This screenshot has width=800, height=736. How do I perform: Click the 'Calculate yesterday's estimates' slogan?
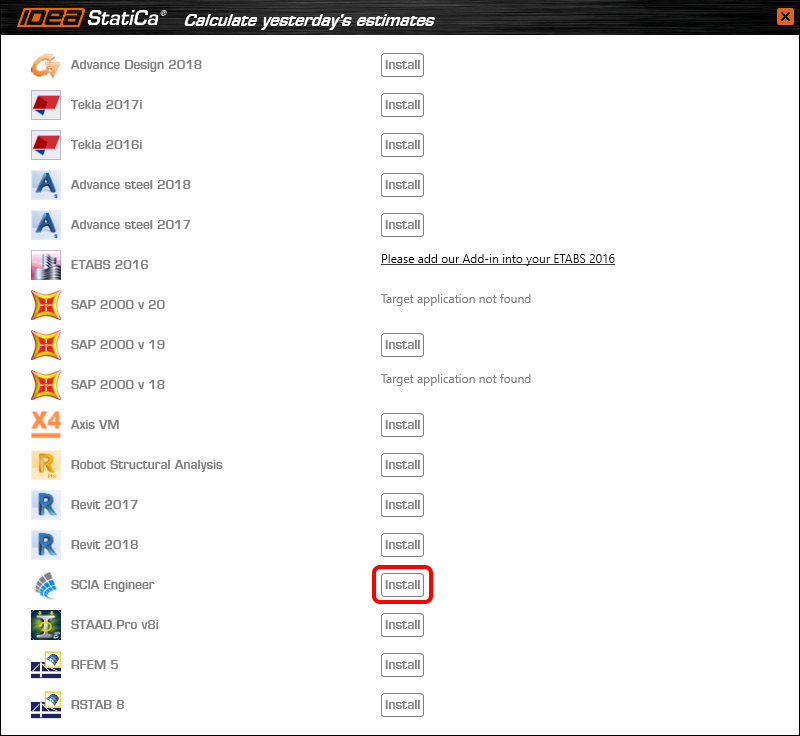pos(309,20)
